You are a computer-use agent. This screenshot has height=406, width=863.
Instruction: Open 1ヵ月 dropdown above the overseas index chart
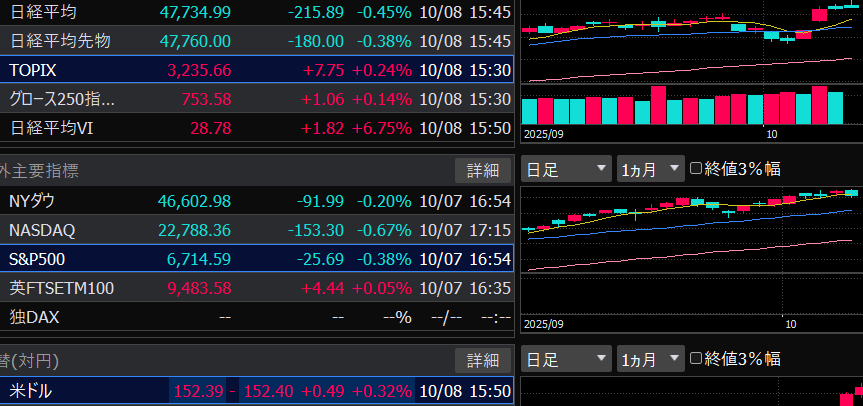(x=649, y=169)
